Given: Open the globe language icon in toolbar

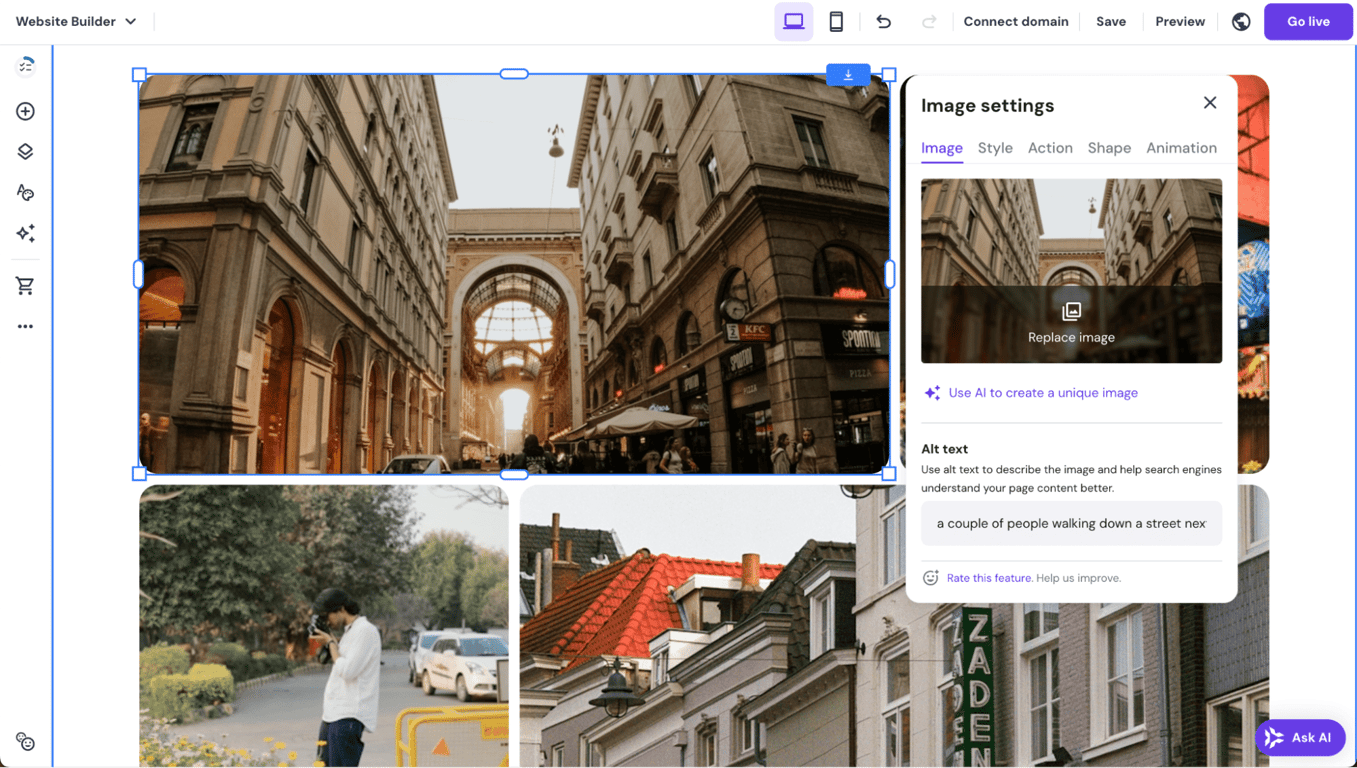Looking at the screenshot, I should [x=1240, y=21].
